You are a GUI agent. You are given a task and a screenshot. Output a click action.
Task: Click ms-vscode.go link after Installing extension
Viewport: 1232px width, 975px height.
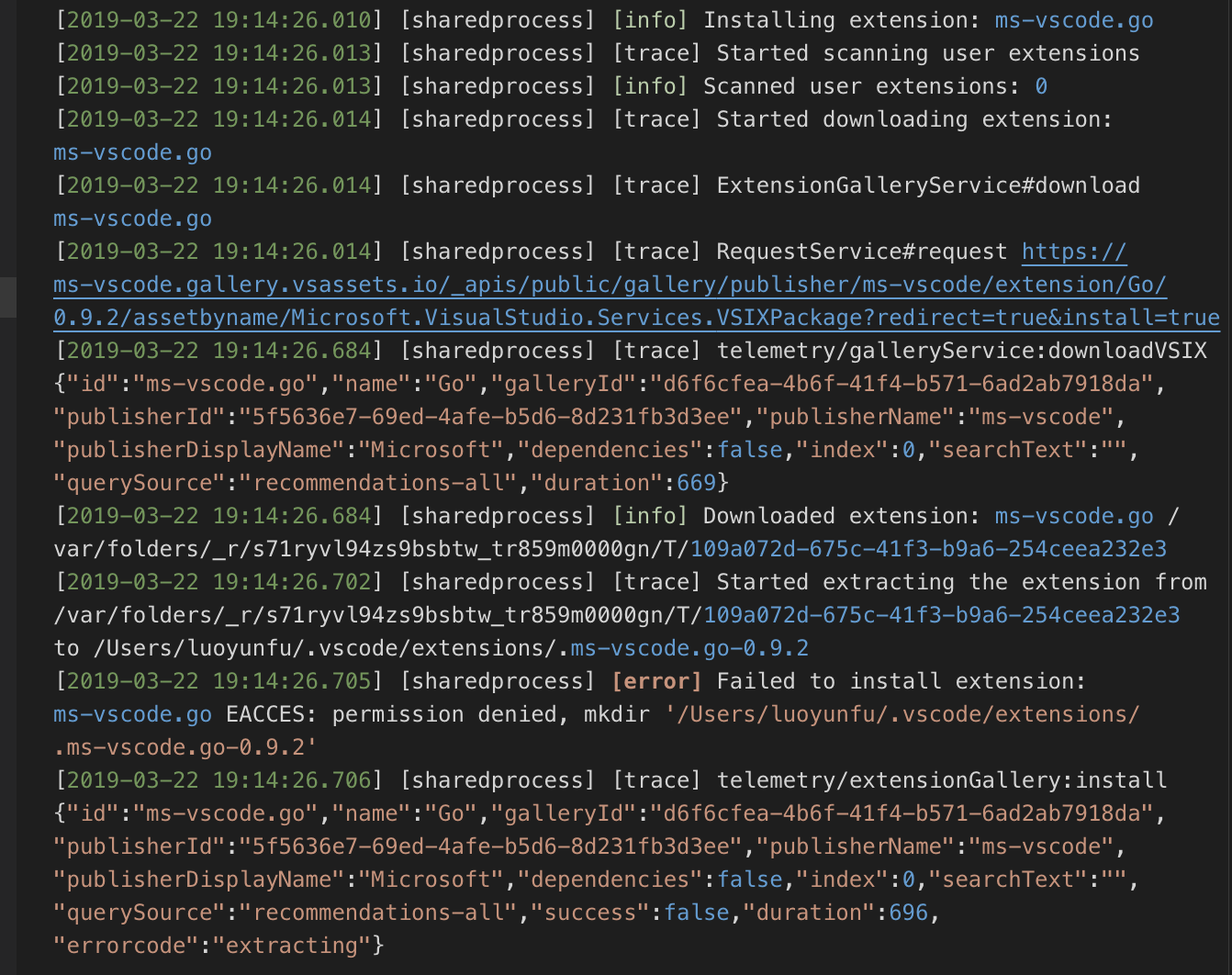coord(1074,19)
